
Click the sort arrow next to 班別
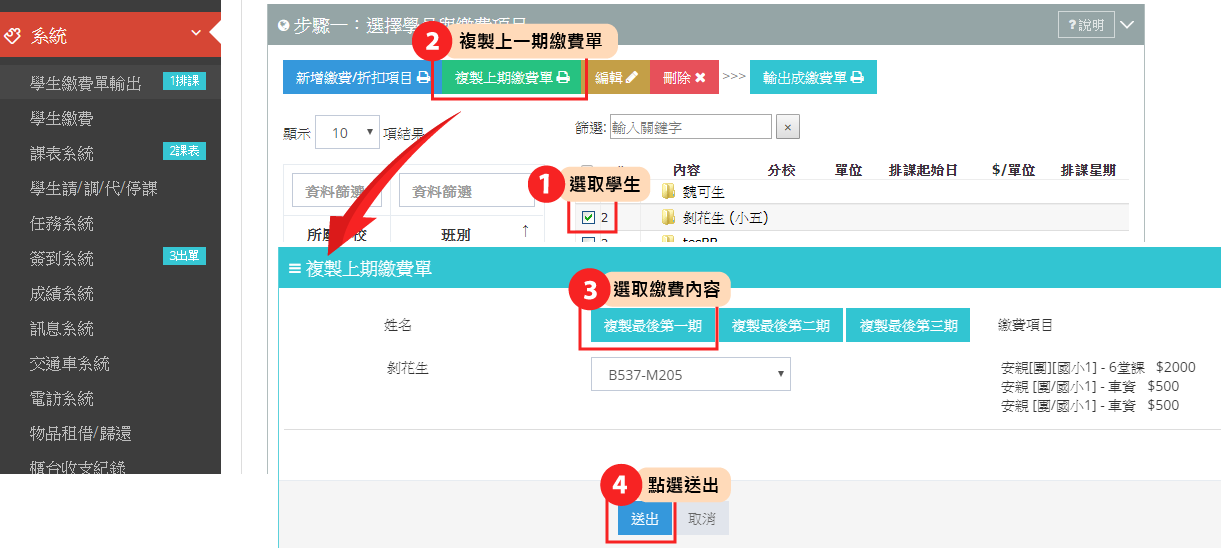(x=525, y=232)
